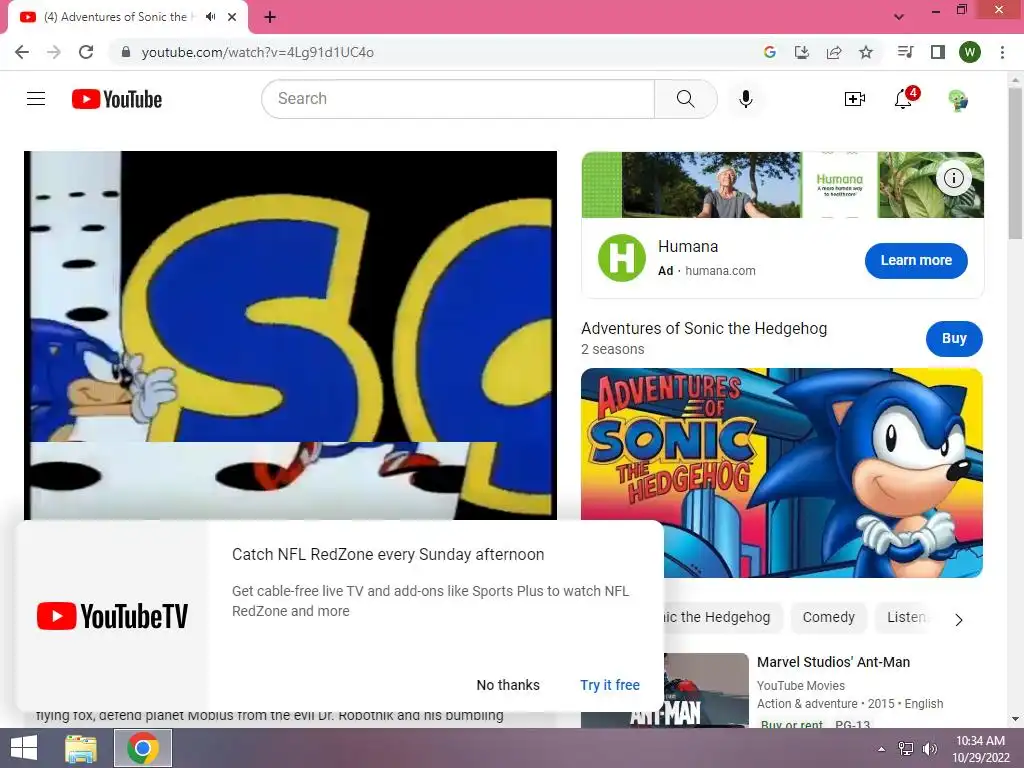1024x768 pixels.
Task: Start voice search with microphone icon
Action: pos(745,99)
